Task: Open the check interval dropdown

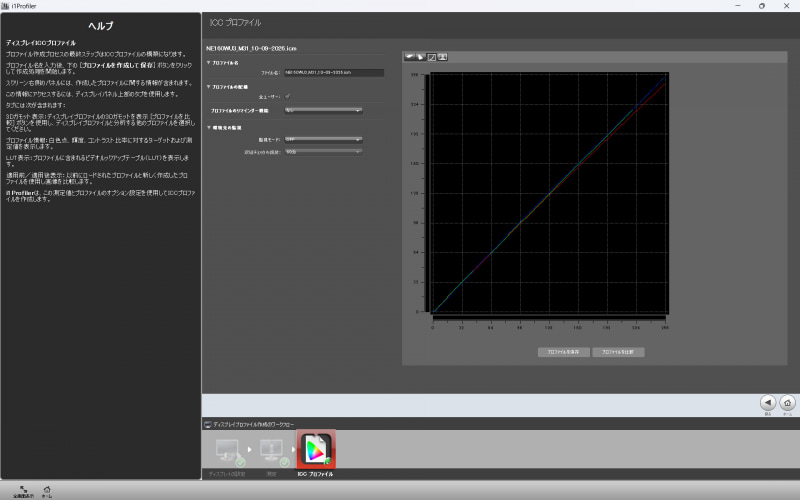Action: click(x=323, y=152)
